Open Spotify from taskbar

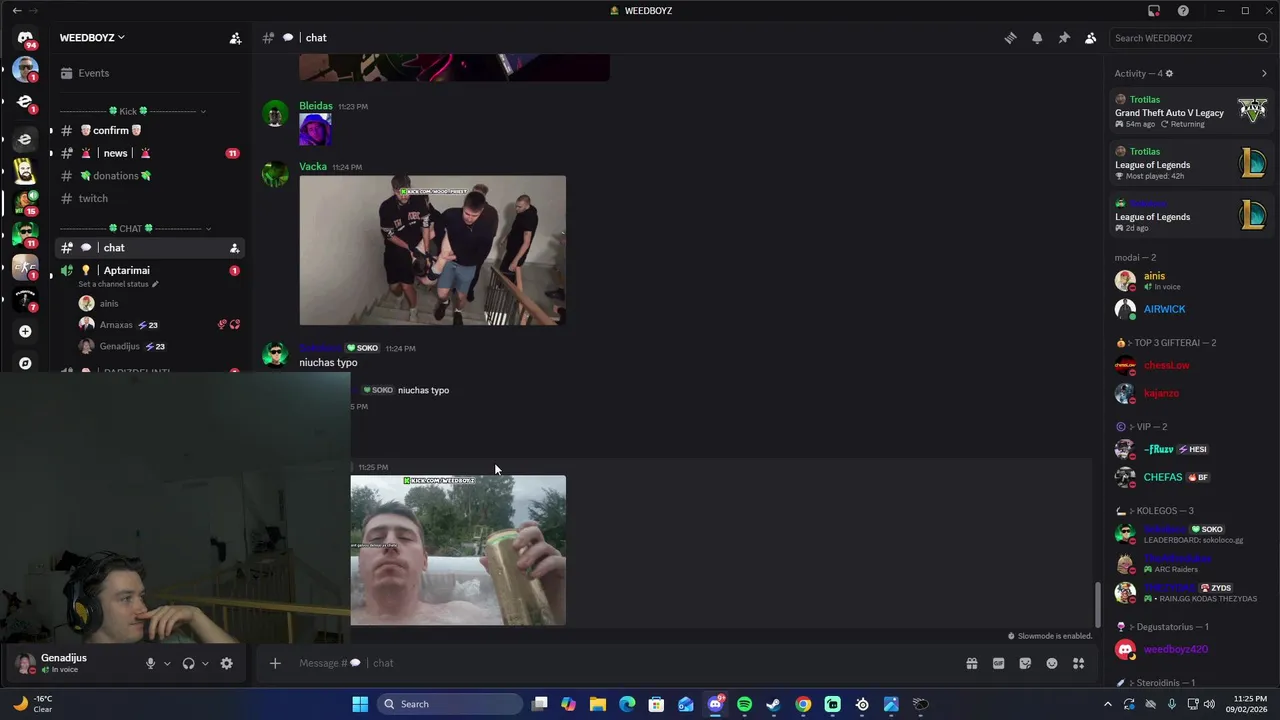744,704
